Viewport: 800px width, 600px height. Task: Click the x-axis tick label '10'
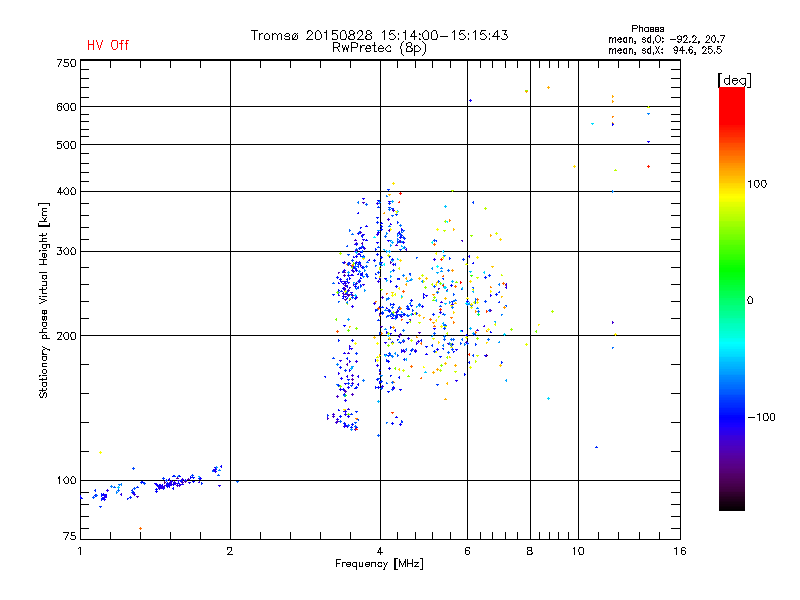click(578, 551)
